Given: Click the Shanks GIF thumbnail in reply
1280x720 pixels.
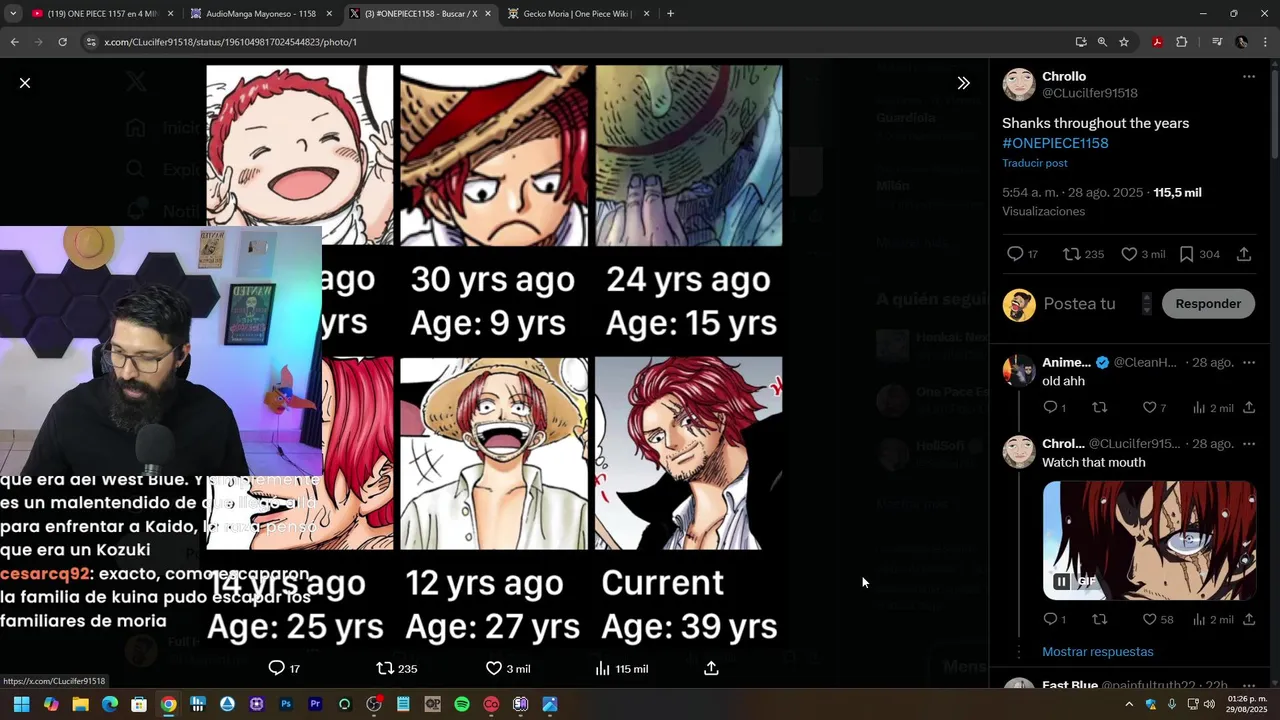Looking at the screenshot, I should click(1149, 540).
